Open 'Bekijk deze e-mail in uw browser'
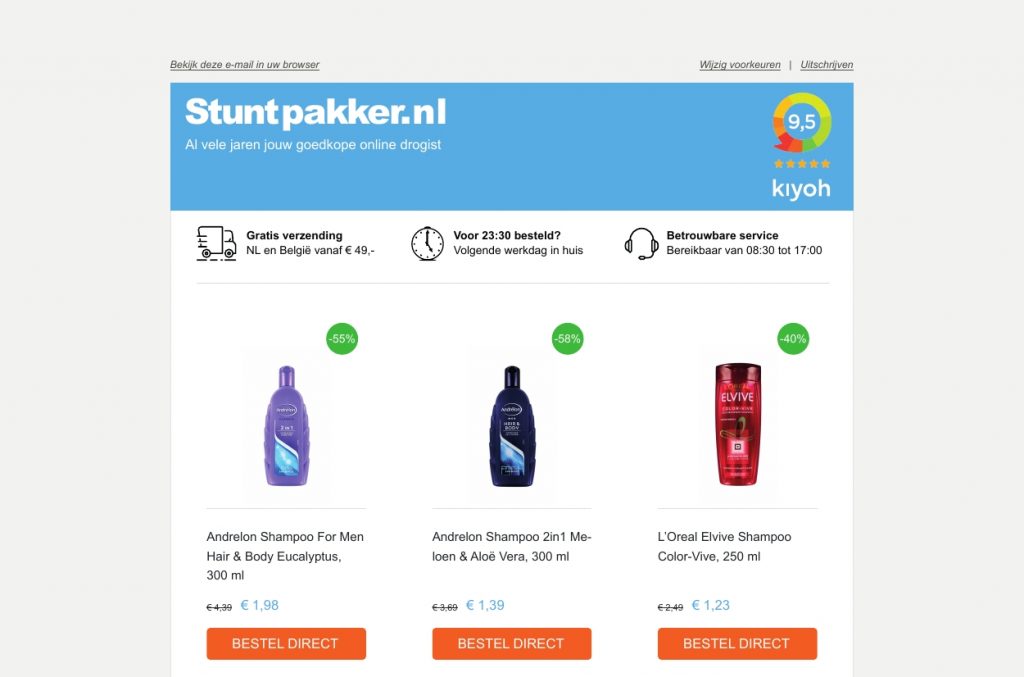The width and height of the screenshot is (1024, 677). (x=244, y=65)
